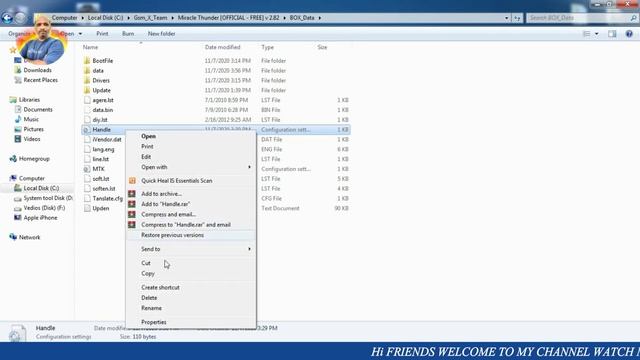Click the Update folder icon
Screen dimensions: 640x360
click(x=87, y=90)
